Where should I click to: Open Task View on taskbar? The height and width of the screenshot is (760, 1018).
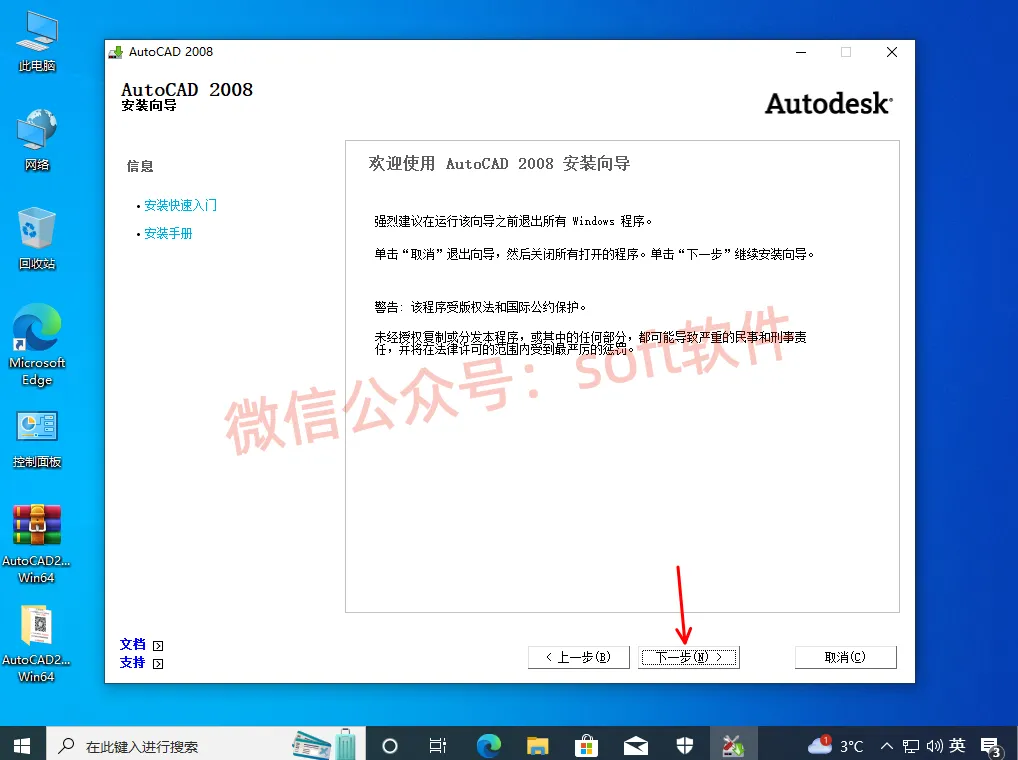pos(438,746)
